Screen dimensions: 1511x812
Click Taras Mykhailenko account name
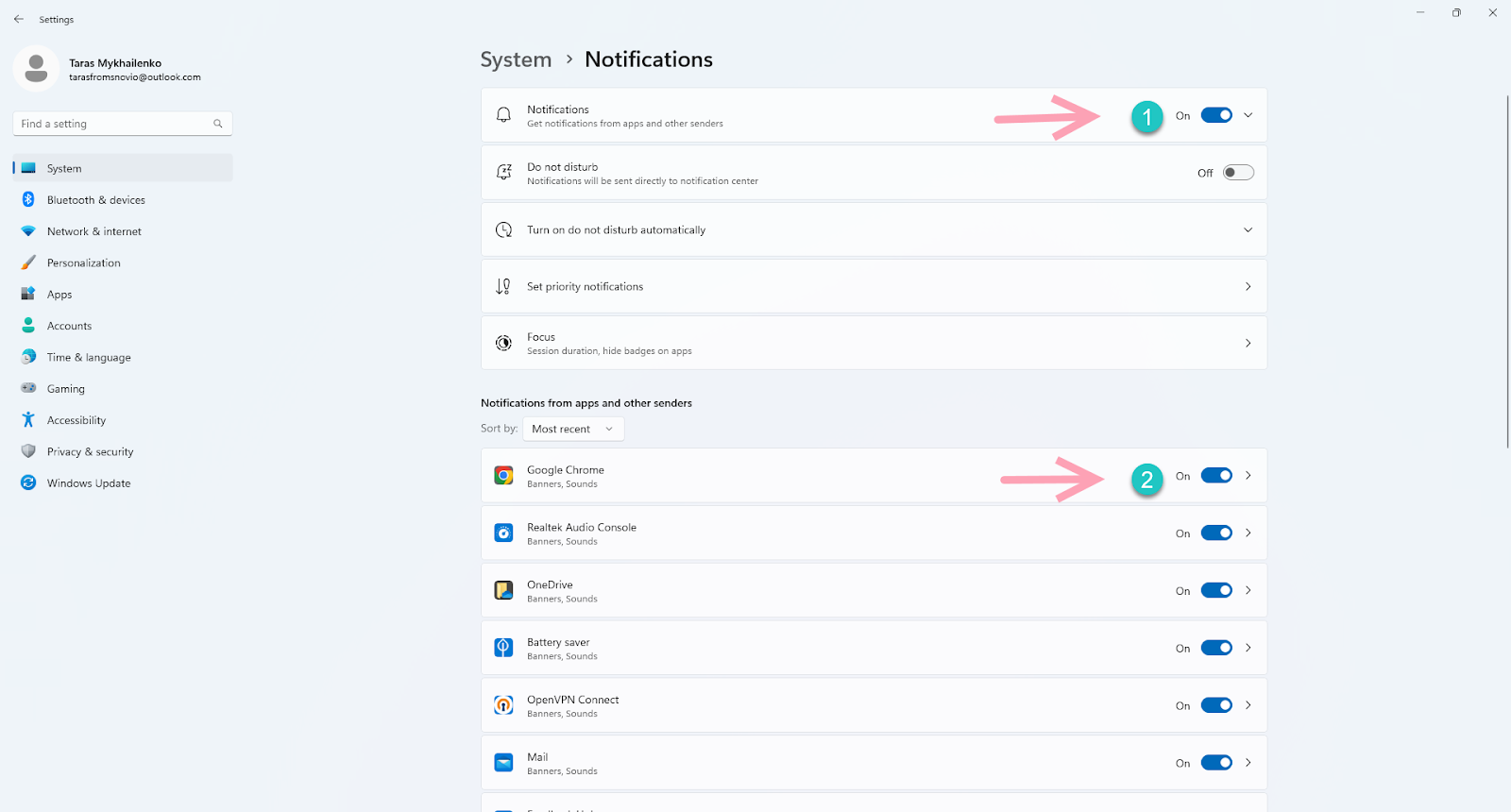click(x=115, y=63)
